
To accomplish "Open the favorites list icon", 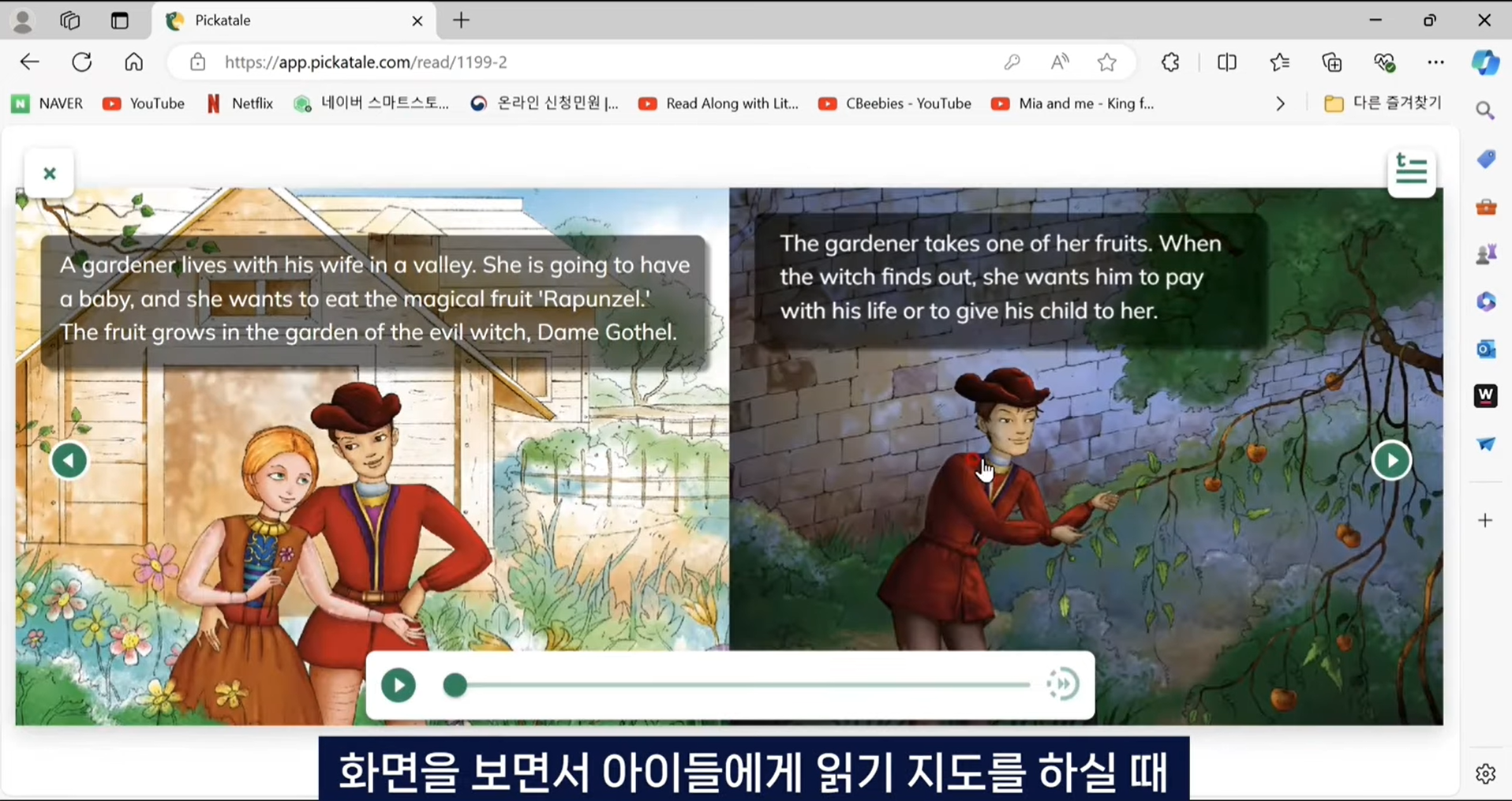I will tap(1279, 62).
